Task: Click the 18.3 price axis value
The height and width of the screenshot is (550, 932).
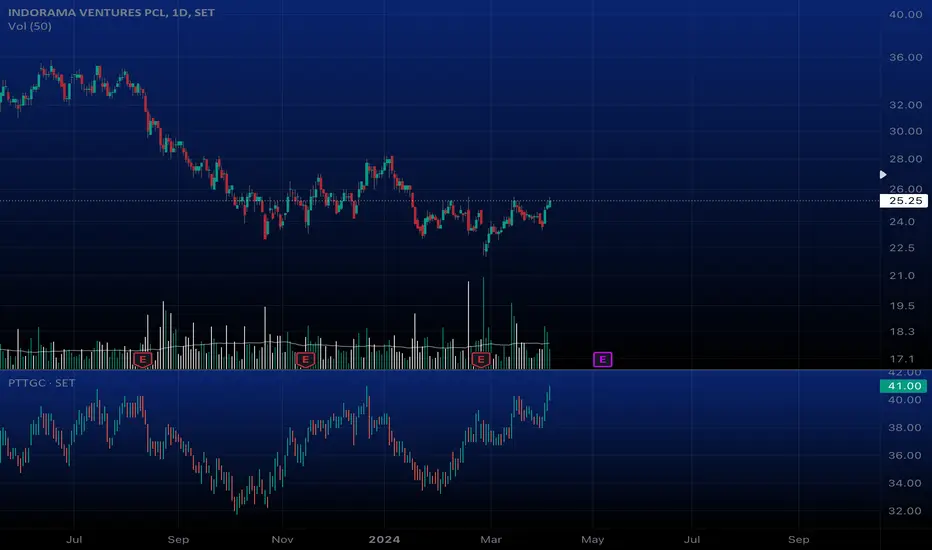Action: [902, 332]
